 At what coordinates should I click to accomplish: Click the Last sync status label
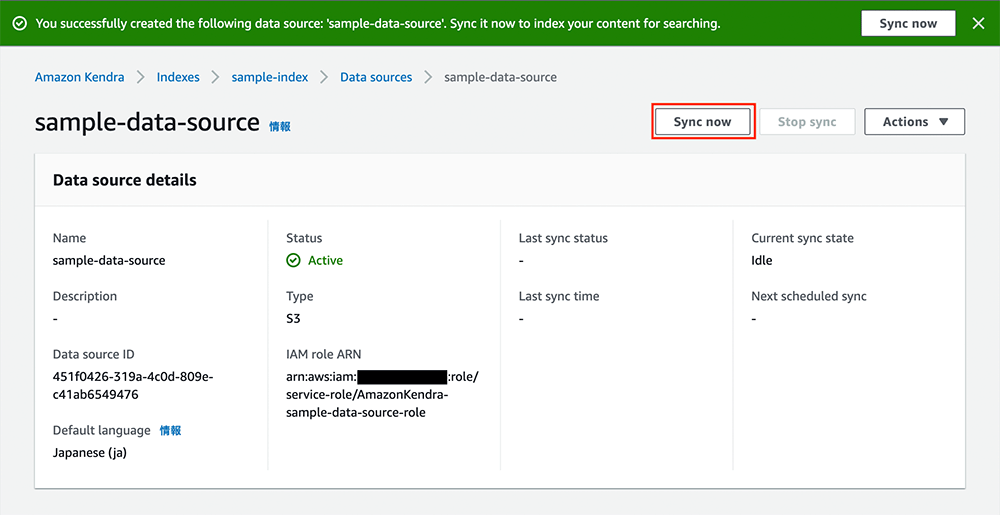563,238
